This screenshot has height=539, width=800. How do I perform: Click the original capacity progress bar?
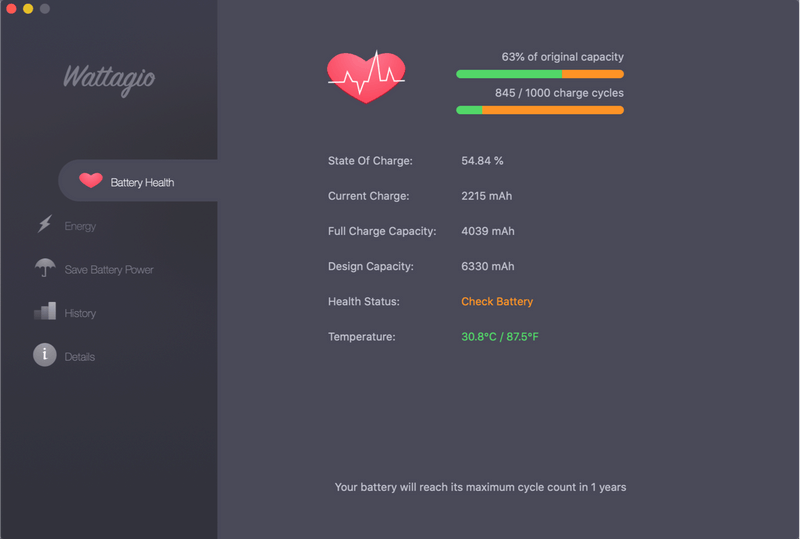[x=540, y=74]
